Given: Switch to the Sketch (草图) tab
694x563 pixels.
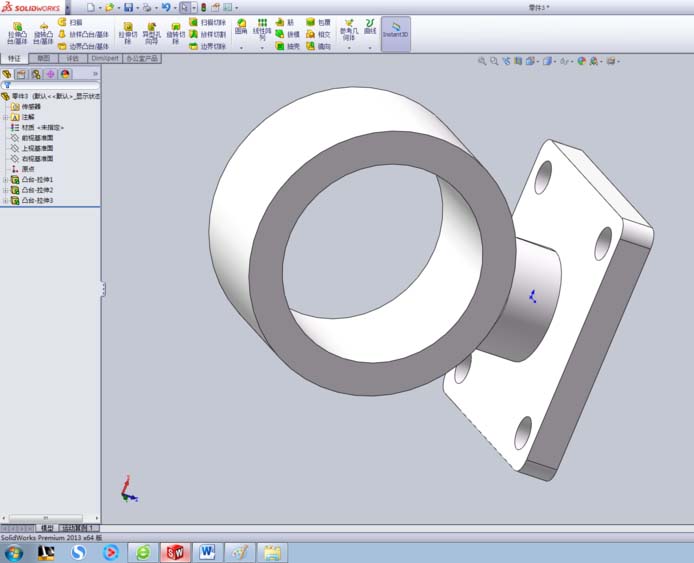Looking at the screenshot, I should [43, 58].
